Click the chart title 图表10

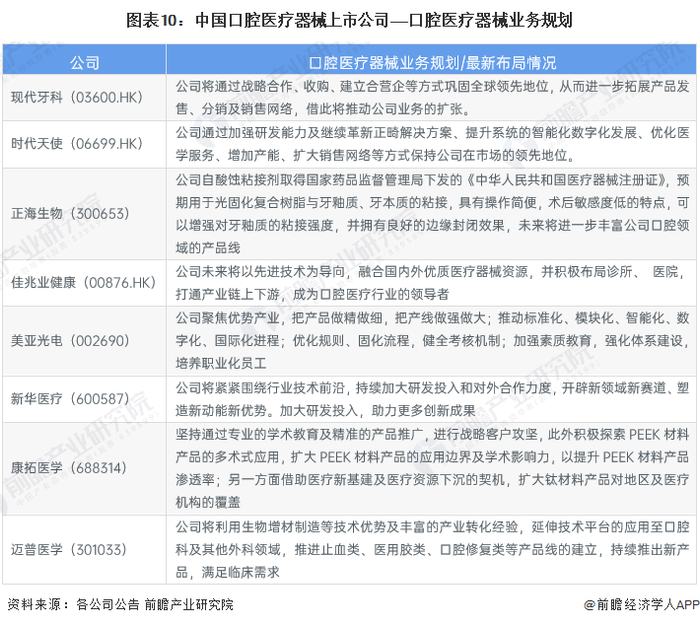click(x=349, y=21)
